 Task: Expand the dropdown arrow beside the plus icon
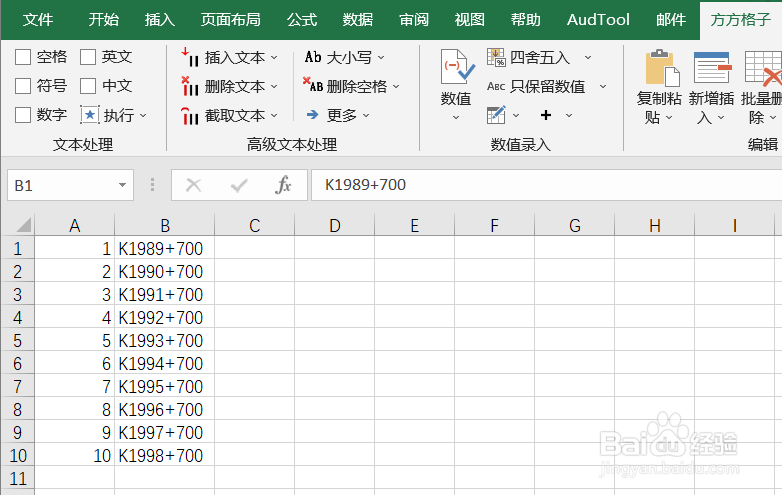pyautogui.click(x=569, y=116)
